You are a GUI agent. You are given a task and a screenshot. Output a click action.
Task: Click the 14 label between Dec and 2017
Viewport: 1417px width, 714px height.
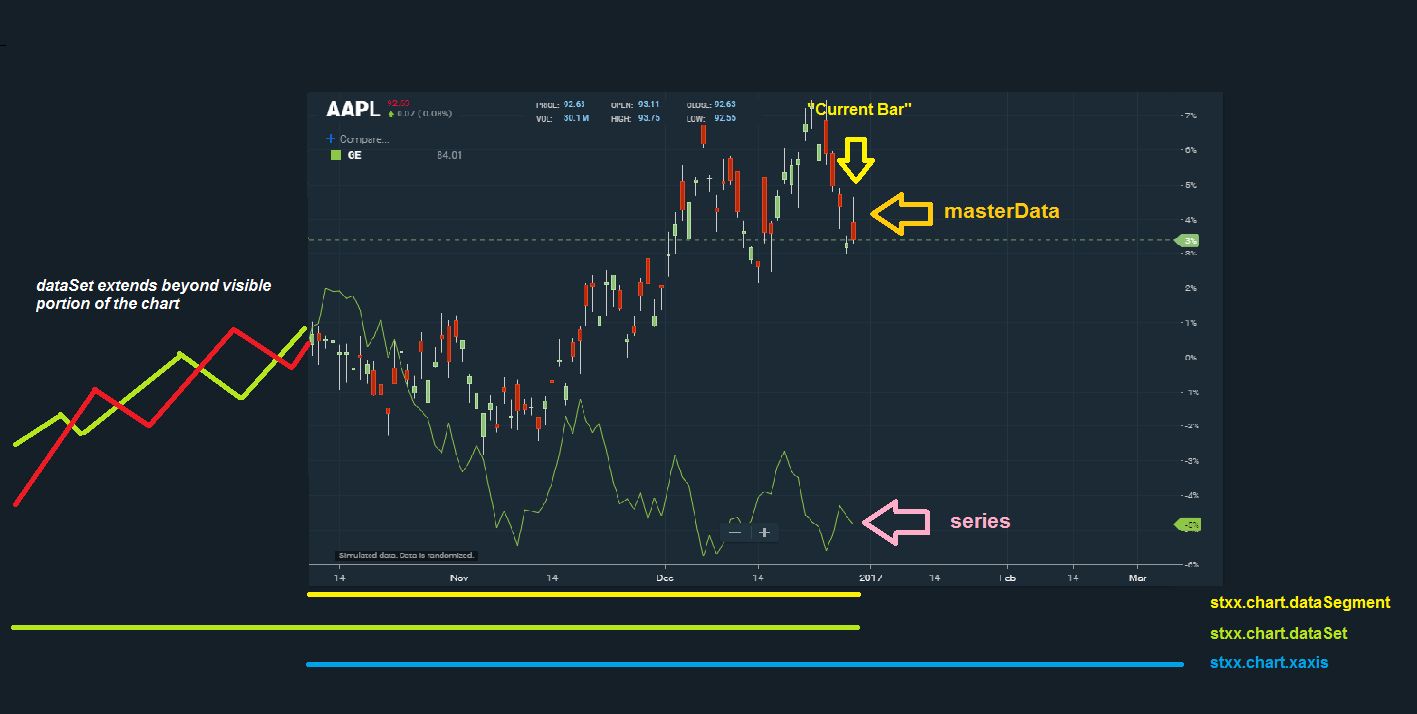(x=758, y=577)
